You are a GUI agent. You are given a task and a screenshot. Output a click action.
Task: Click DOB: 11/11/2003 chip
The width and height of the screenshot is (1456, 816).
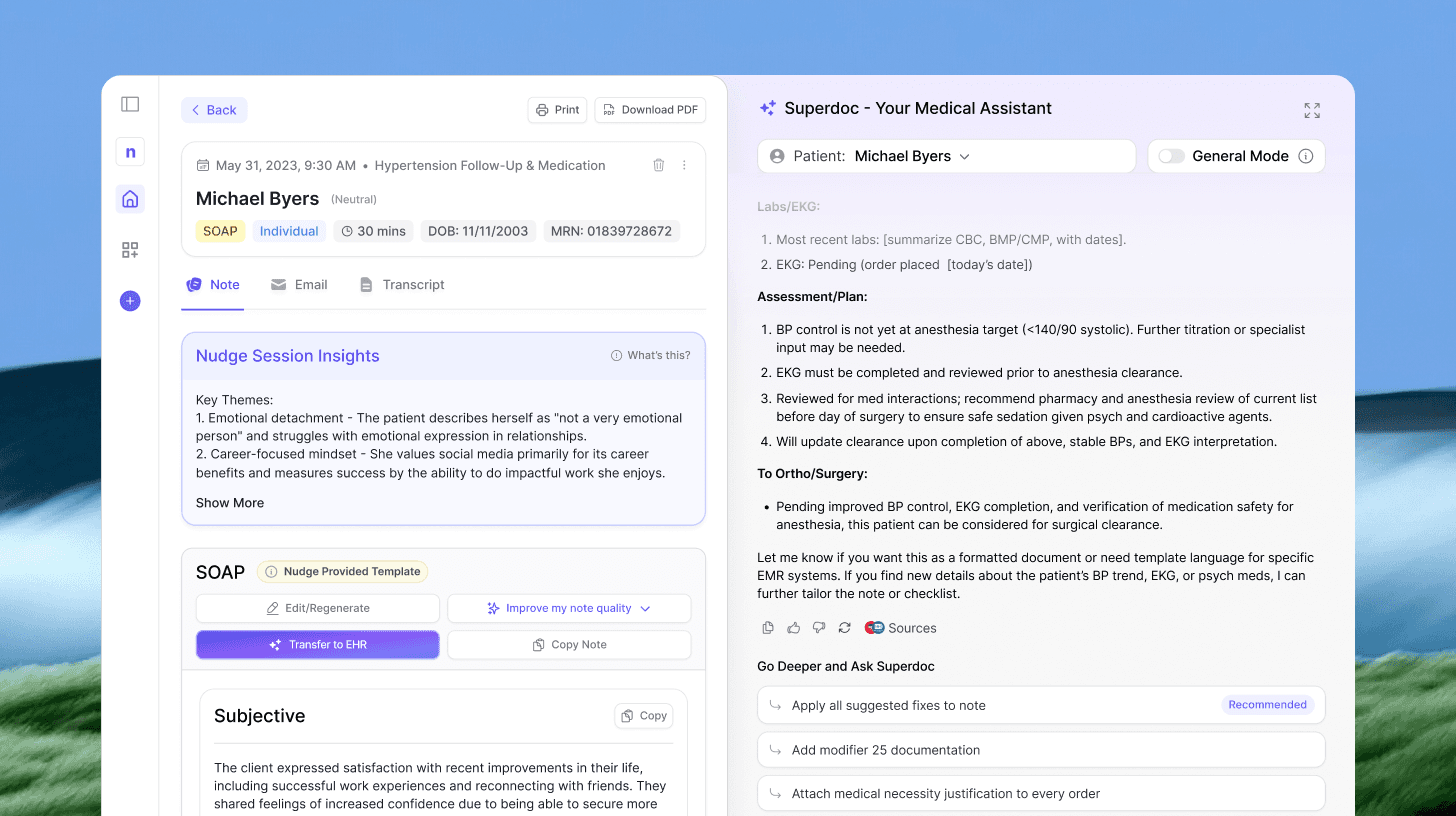(x=478, y=231)
